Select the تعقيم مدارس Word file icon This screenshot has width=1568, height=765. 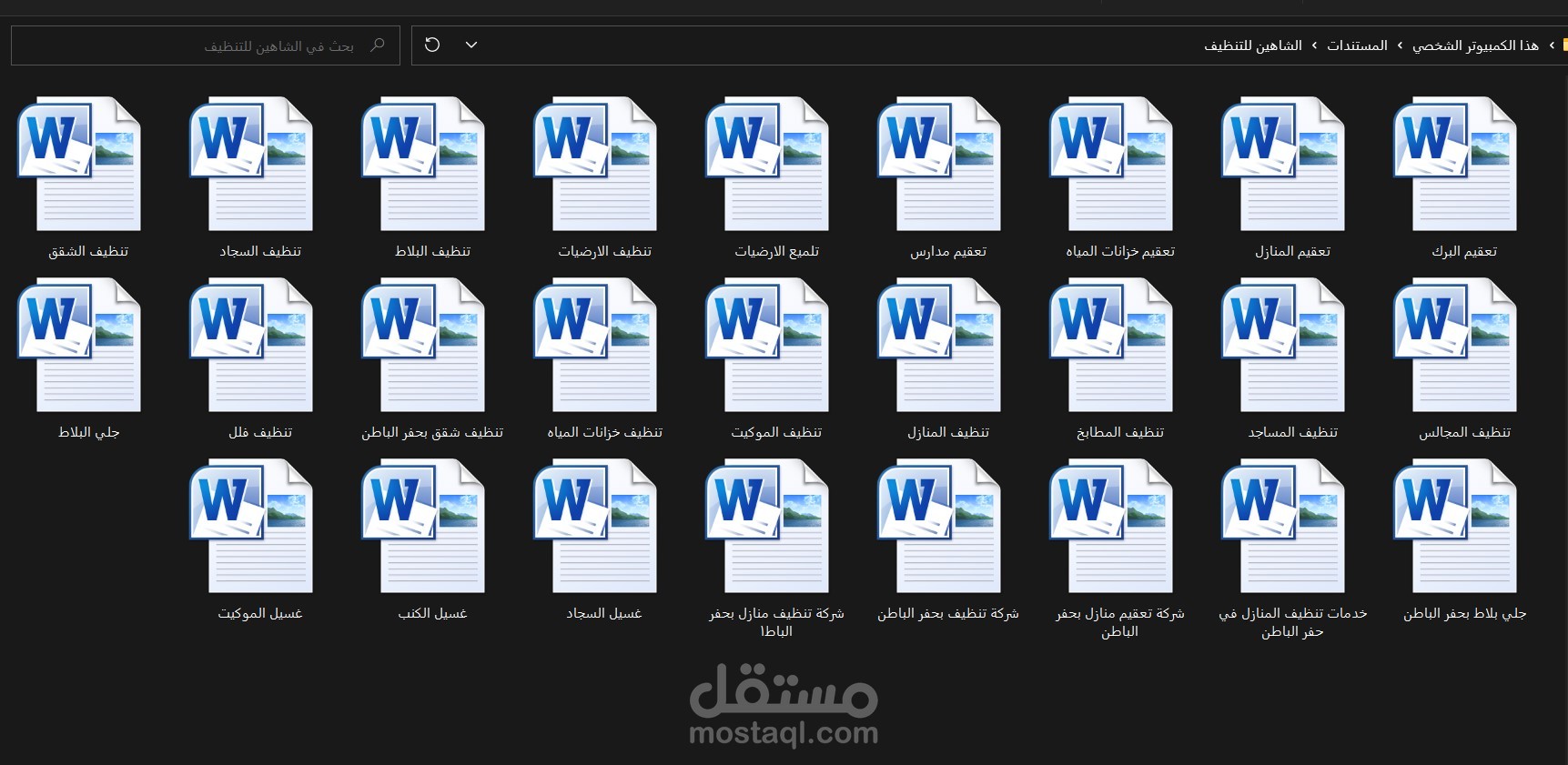(x=939, y=164)
